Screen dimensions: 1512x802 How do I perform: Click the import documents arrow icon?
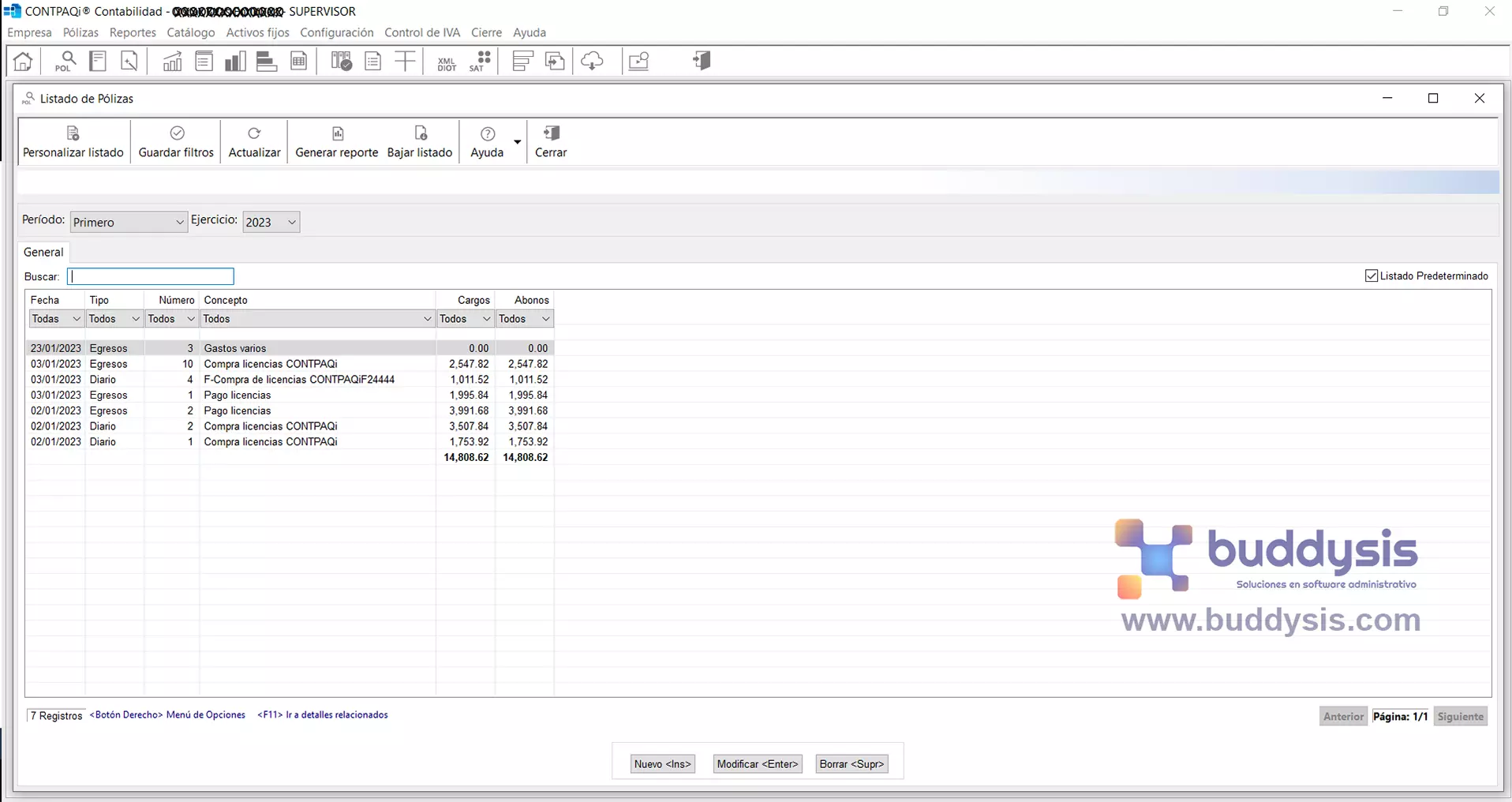tap(556, 61)
